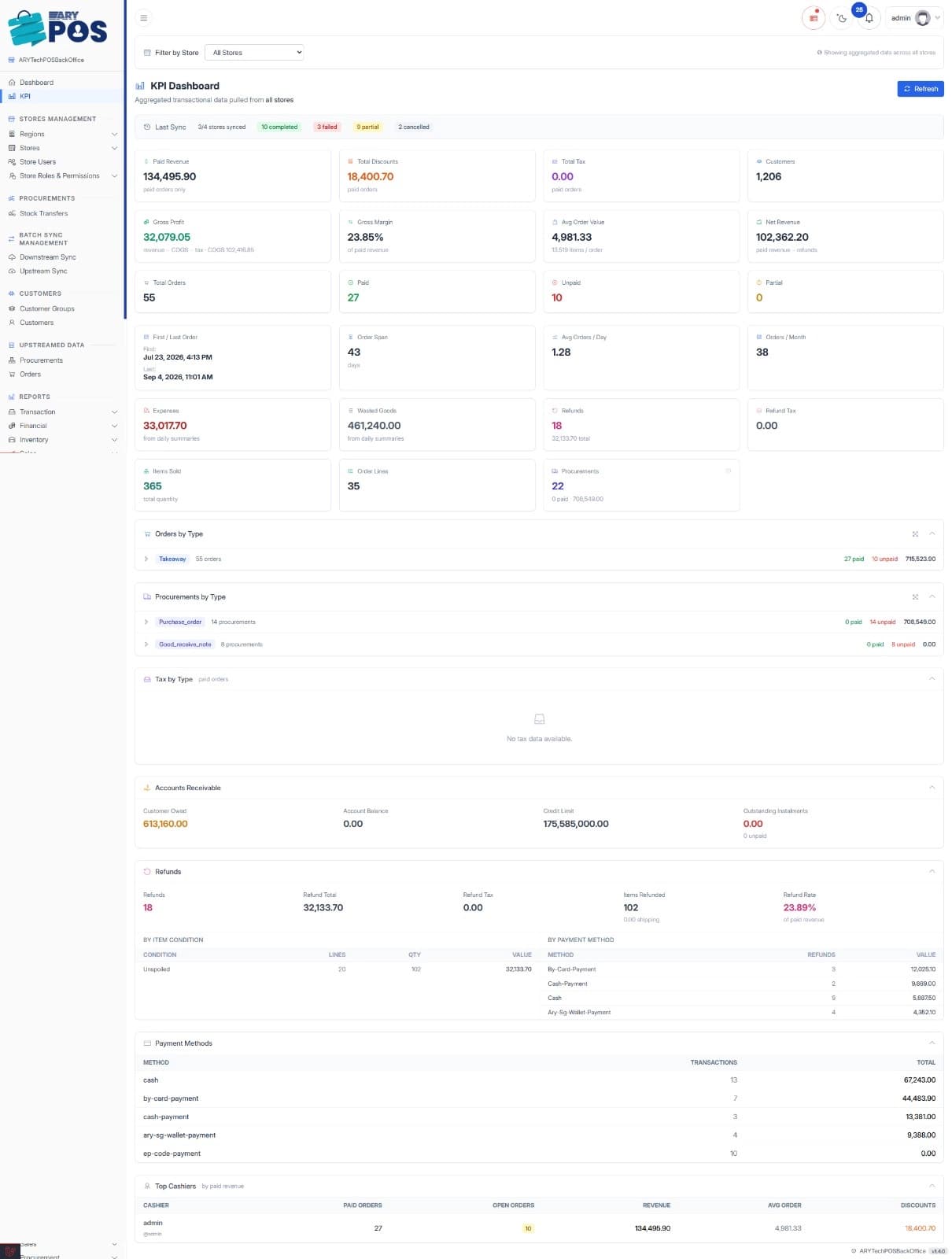Click the 2 cancelled sync badge
Viewport: 952px width, 1259px height.
(414, 127)
